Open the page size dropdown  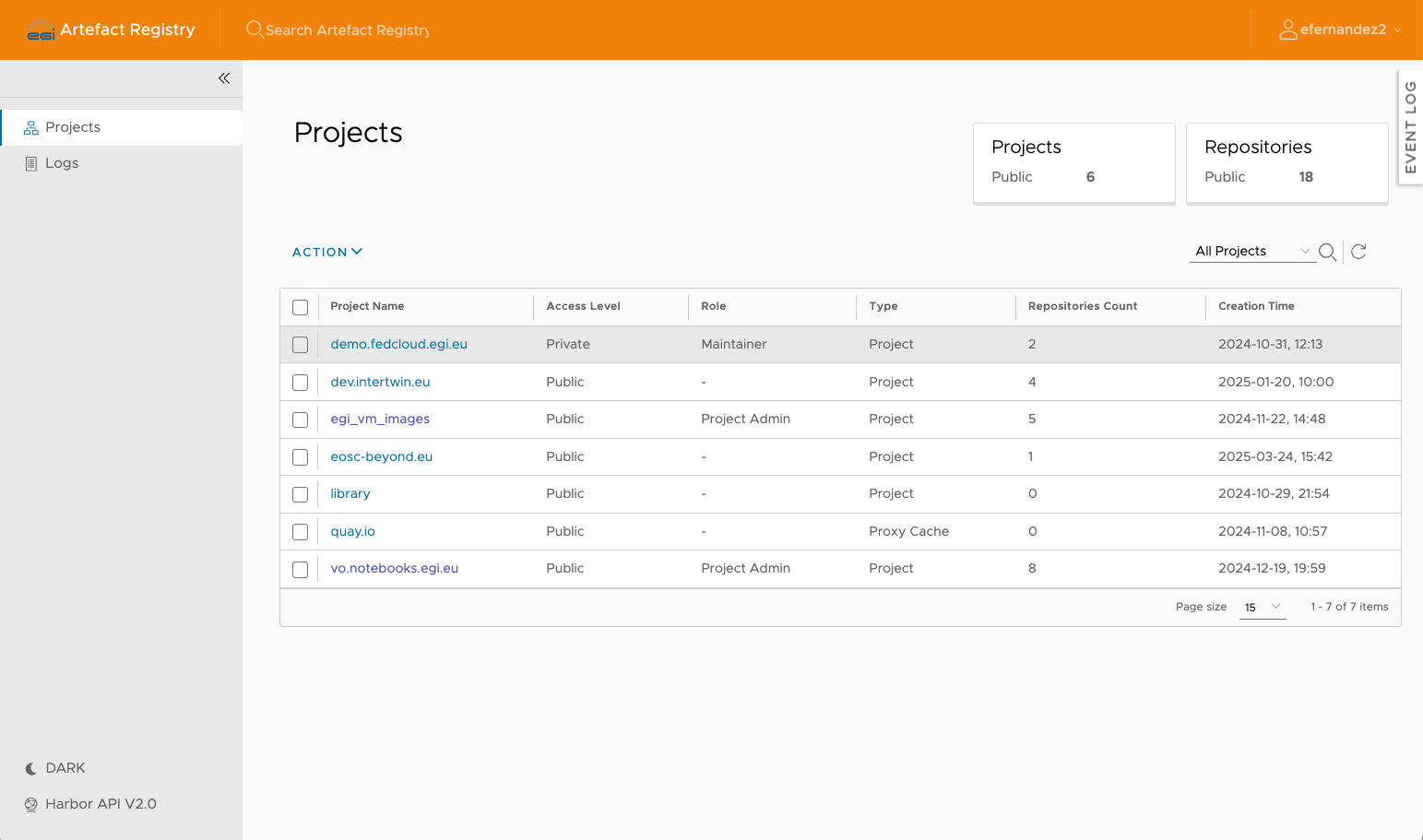(1263, 607)
